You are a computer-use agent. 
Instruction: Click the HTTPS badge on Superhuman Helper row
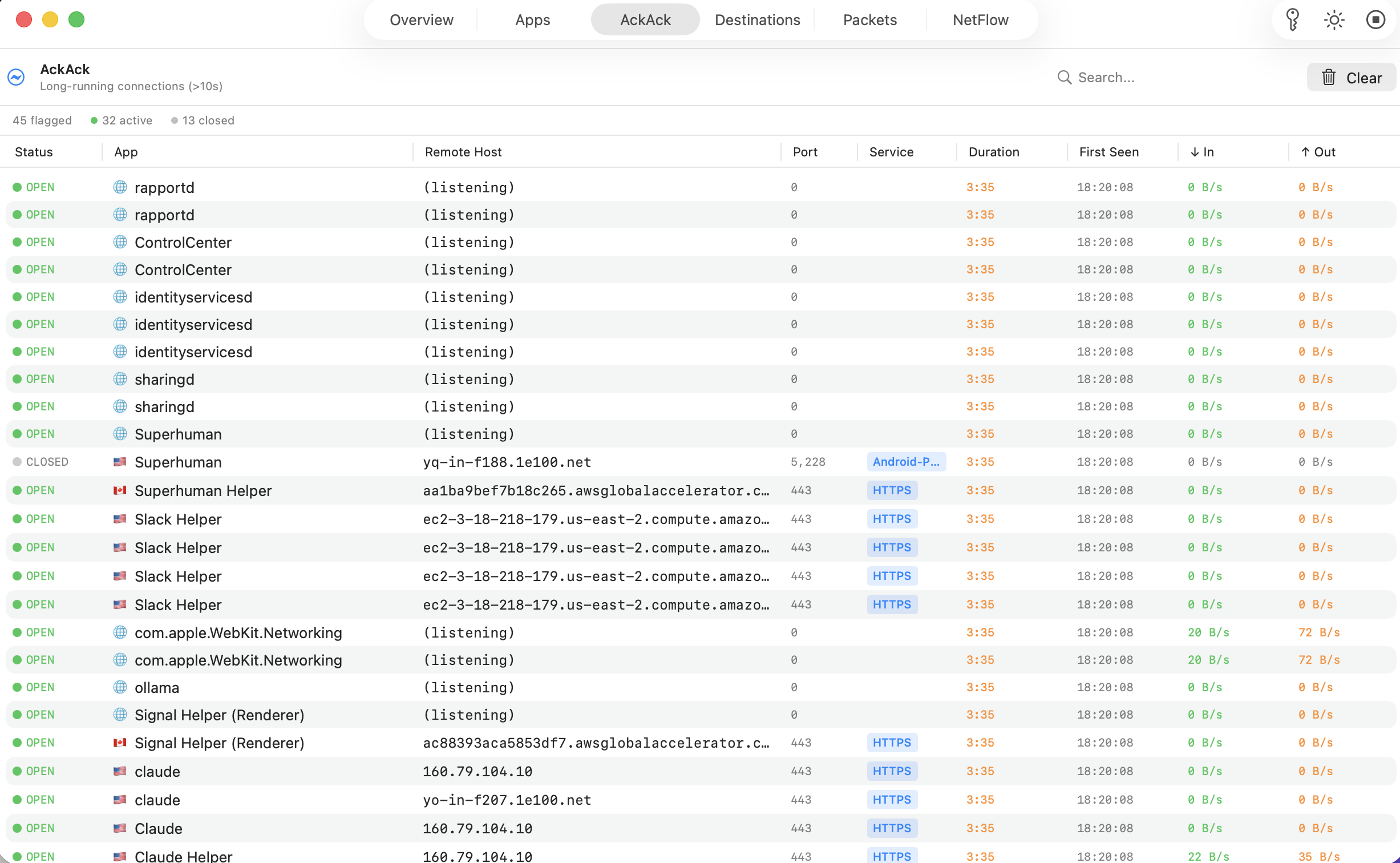click(x=892, y=490)
